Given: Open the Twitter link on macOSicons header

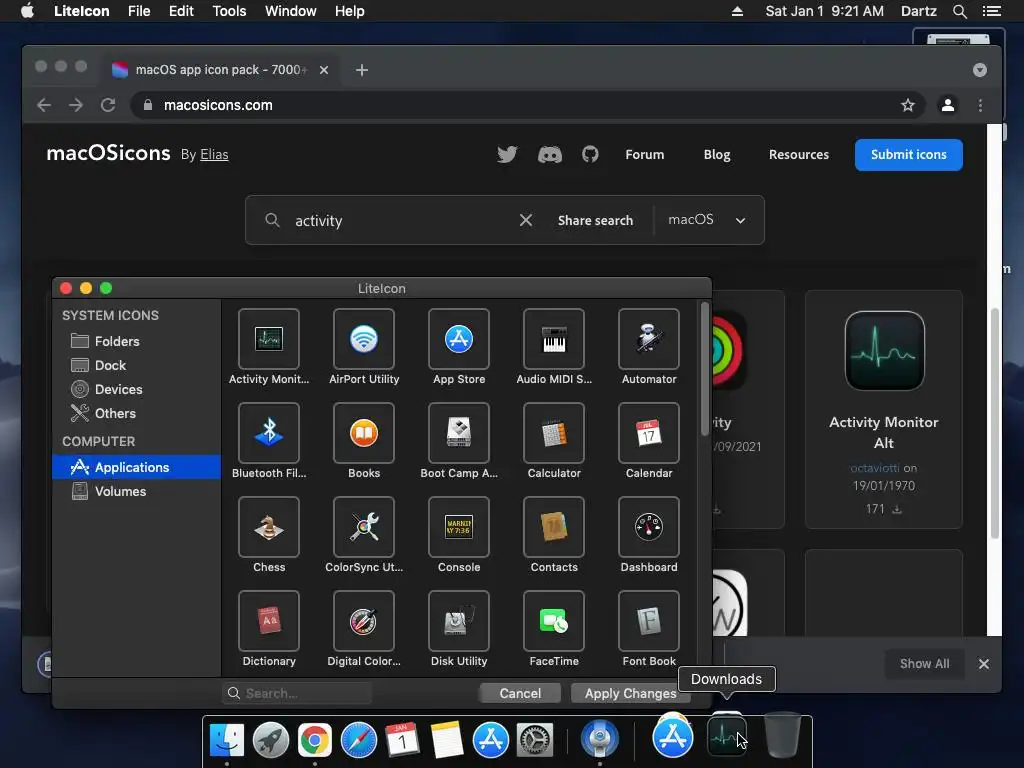Looking at the screenshot, I should (x=507, y=155).
